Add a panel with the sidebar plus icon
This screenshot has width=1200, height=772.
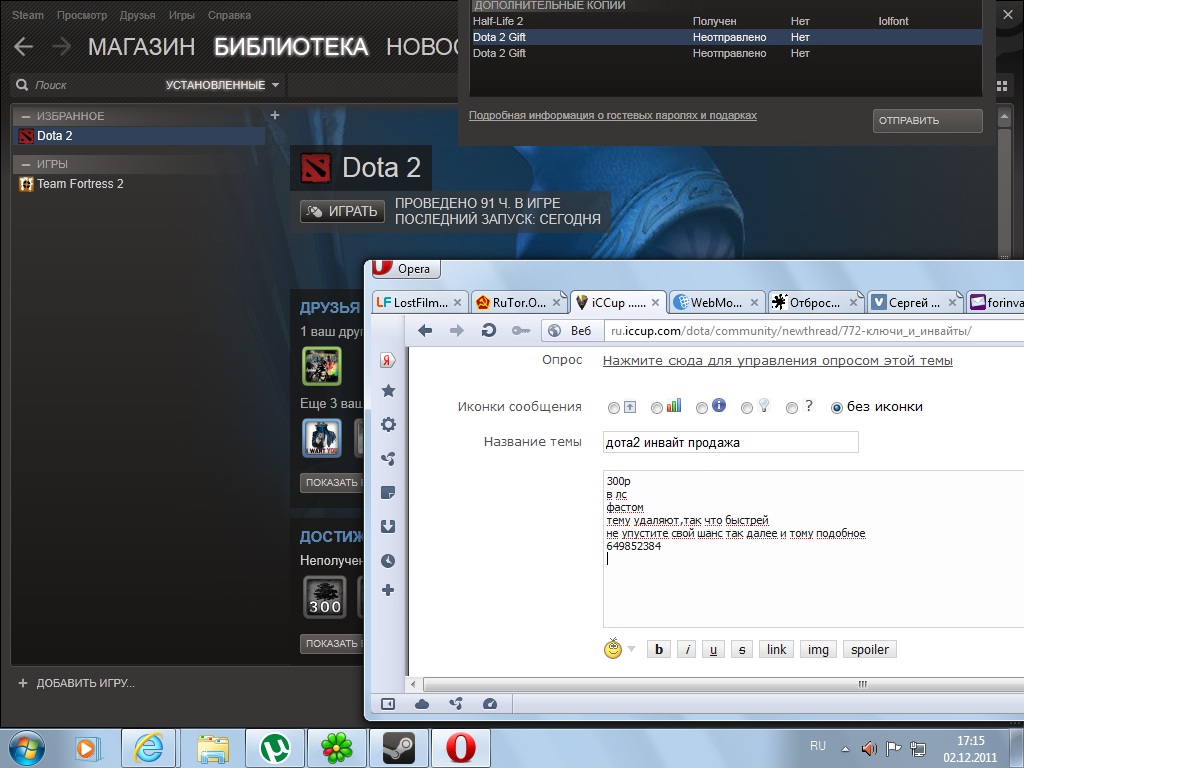pyautogui.click(x=388, y=591)
